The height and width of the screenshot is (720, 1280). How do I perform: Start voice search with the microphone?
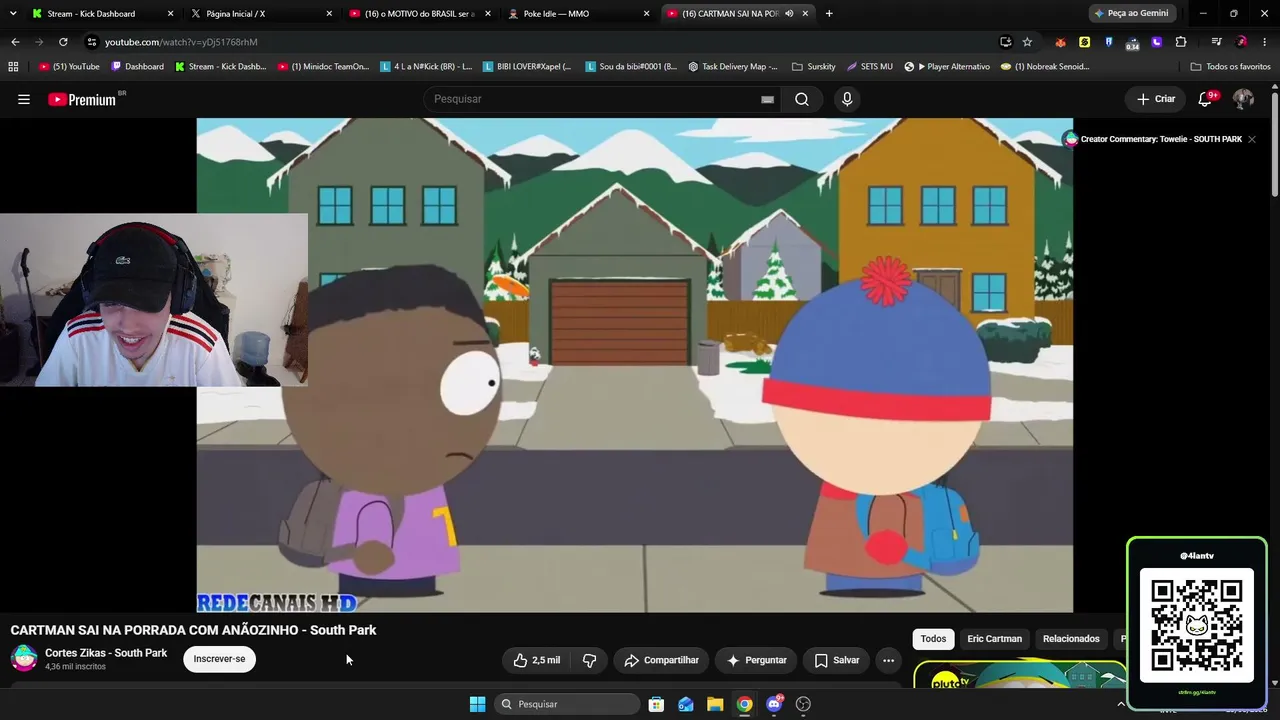(847, 99)
